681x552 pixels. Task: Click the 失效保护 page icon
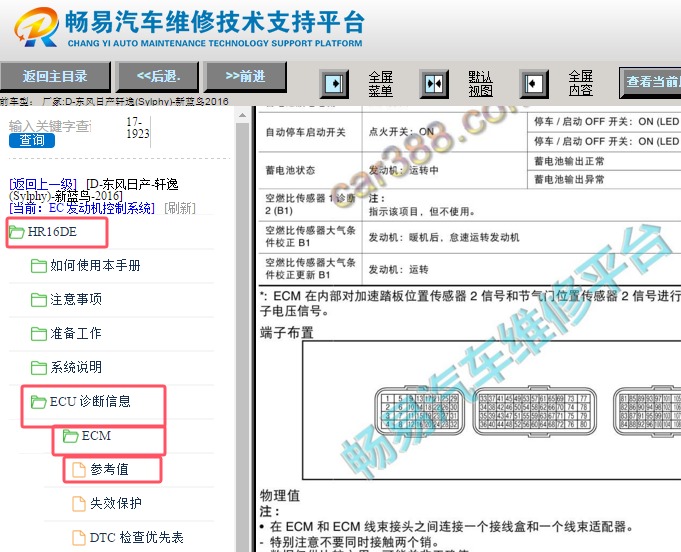click(79, 504)
